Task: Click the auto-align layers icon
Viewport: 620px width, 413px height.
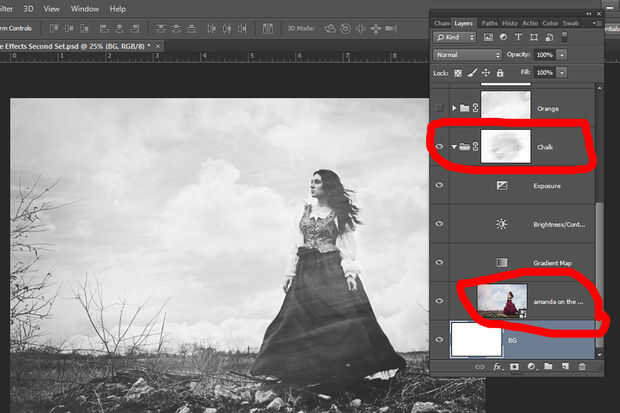Action: pyautogui.click(x=268, y=28)
